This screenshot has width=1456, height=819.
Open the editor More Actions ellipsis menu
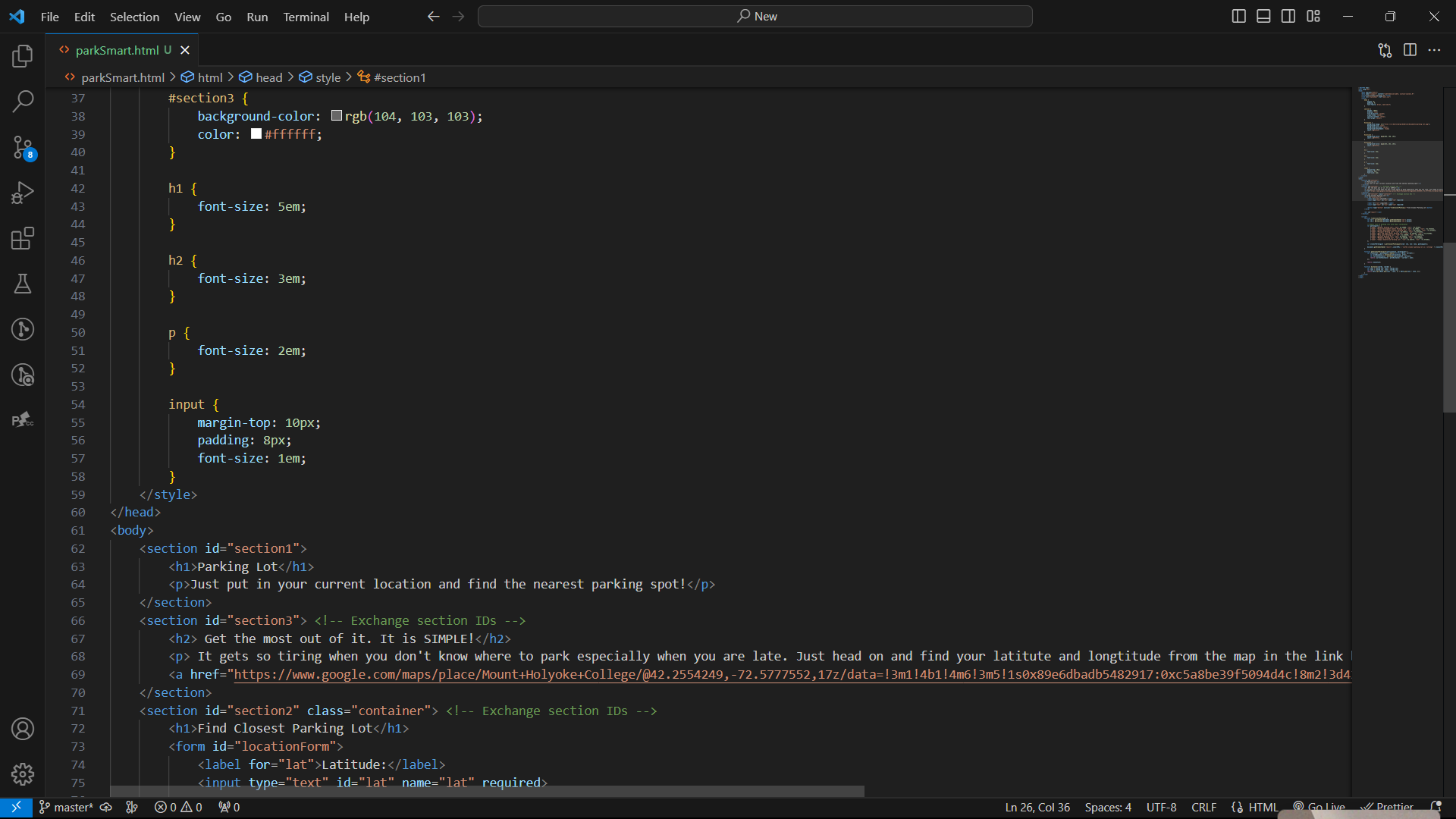coord(1434,50)
